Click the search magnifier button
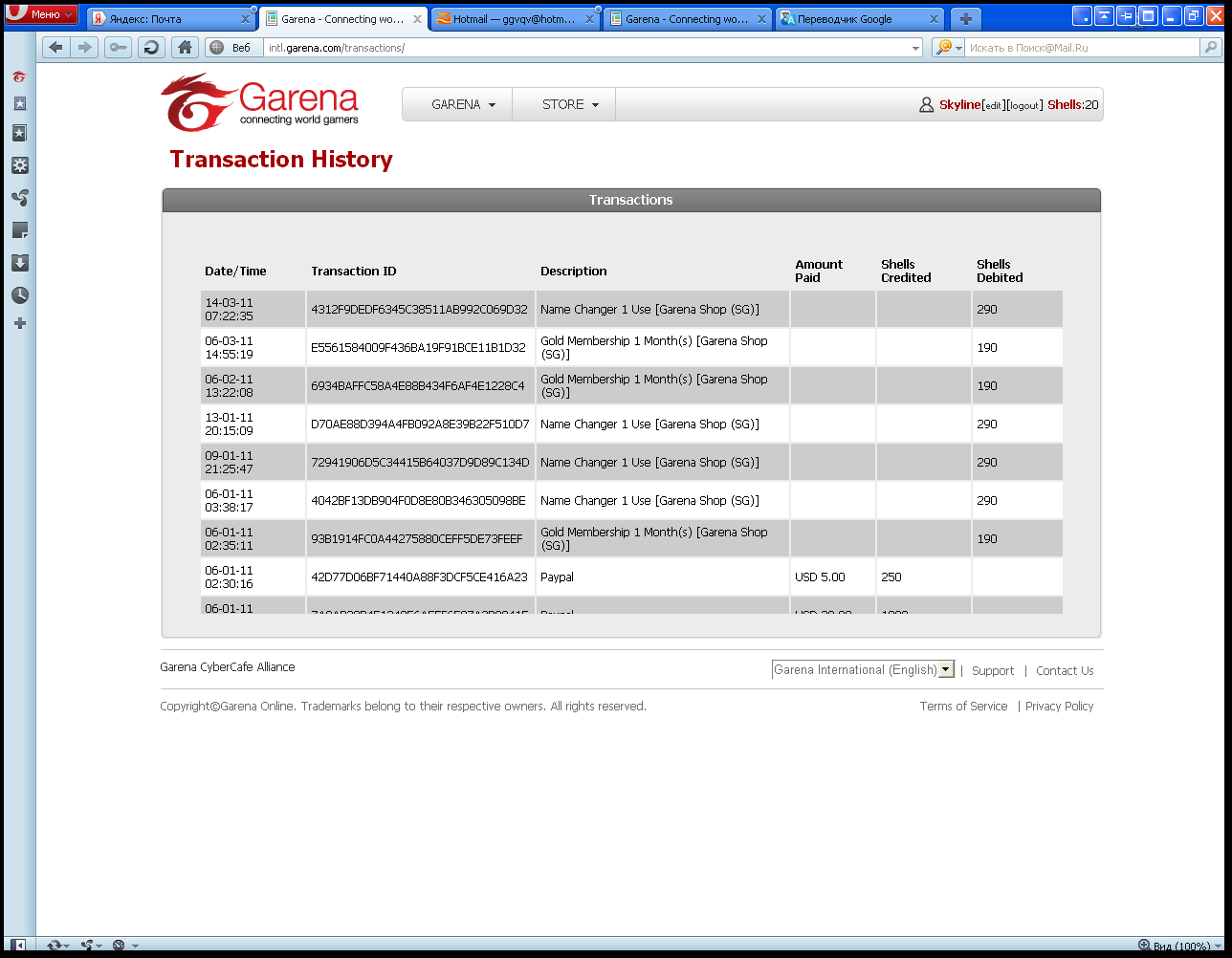 tap(1213, 47)
